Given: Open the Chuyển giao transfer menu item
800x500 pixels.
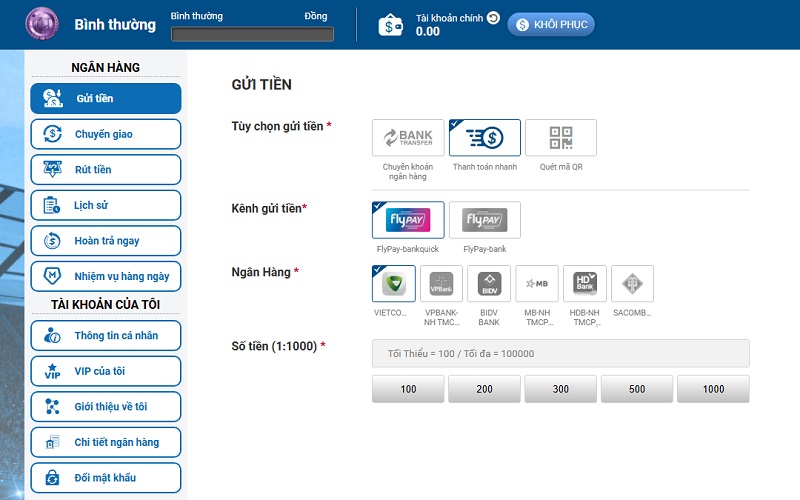Looking at the screenshot, I should pos(106,134).
